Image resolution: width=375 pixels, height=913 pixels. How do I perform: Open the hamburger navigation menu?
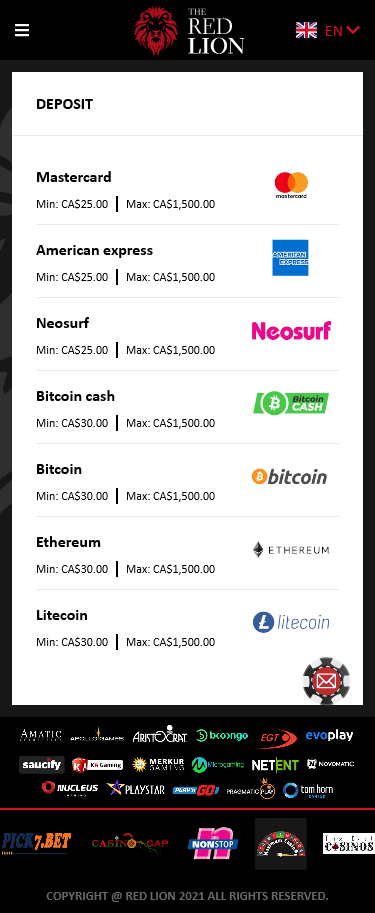[x=22, y=30]
